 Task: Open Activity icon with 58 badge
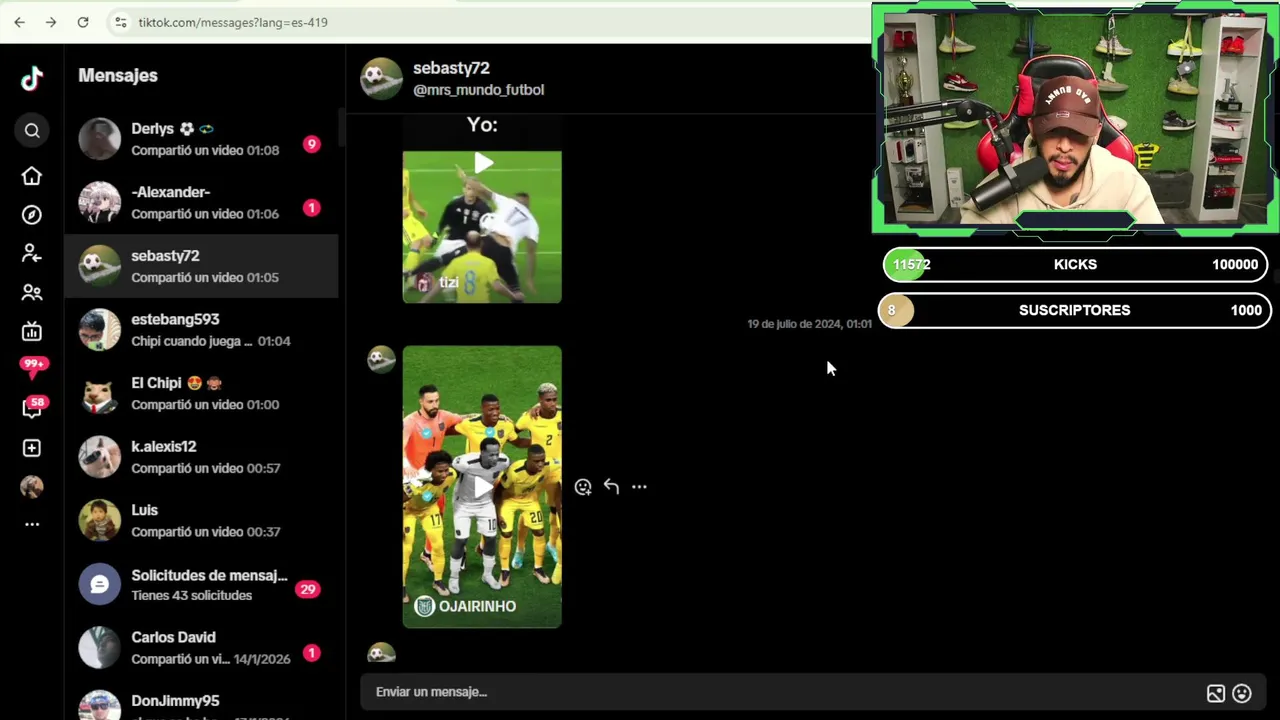[x=33, y=407]
